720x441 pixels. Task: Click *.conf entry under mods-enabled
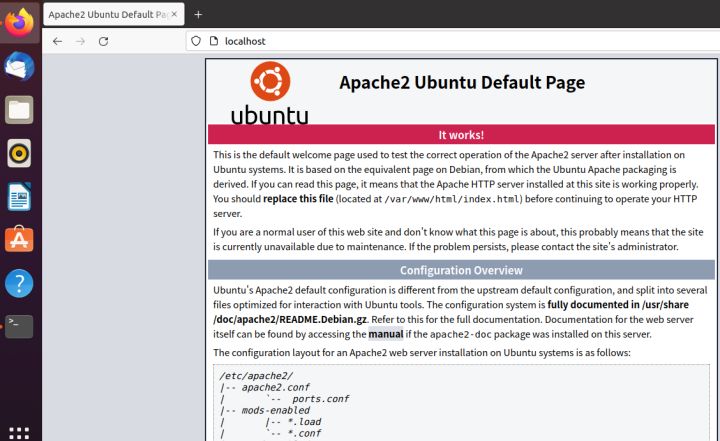click(x=304, y=433)
